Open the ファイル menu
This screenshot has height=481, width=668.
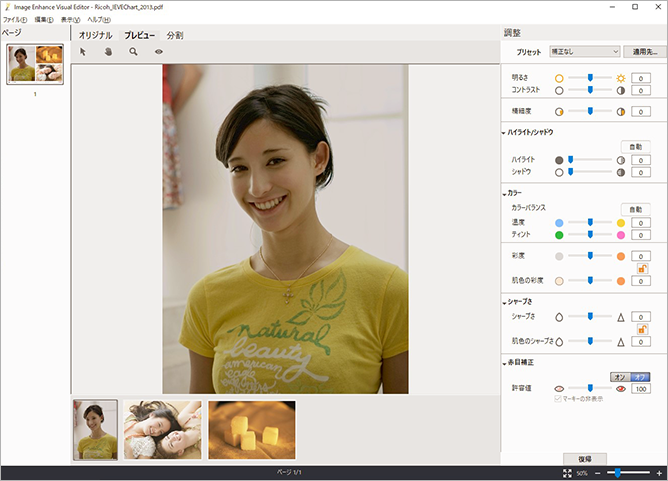point(14,20)
